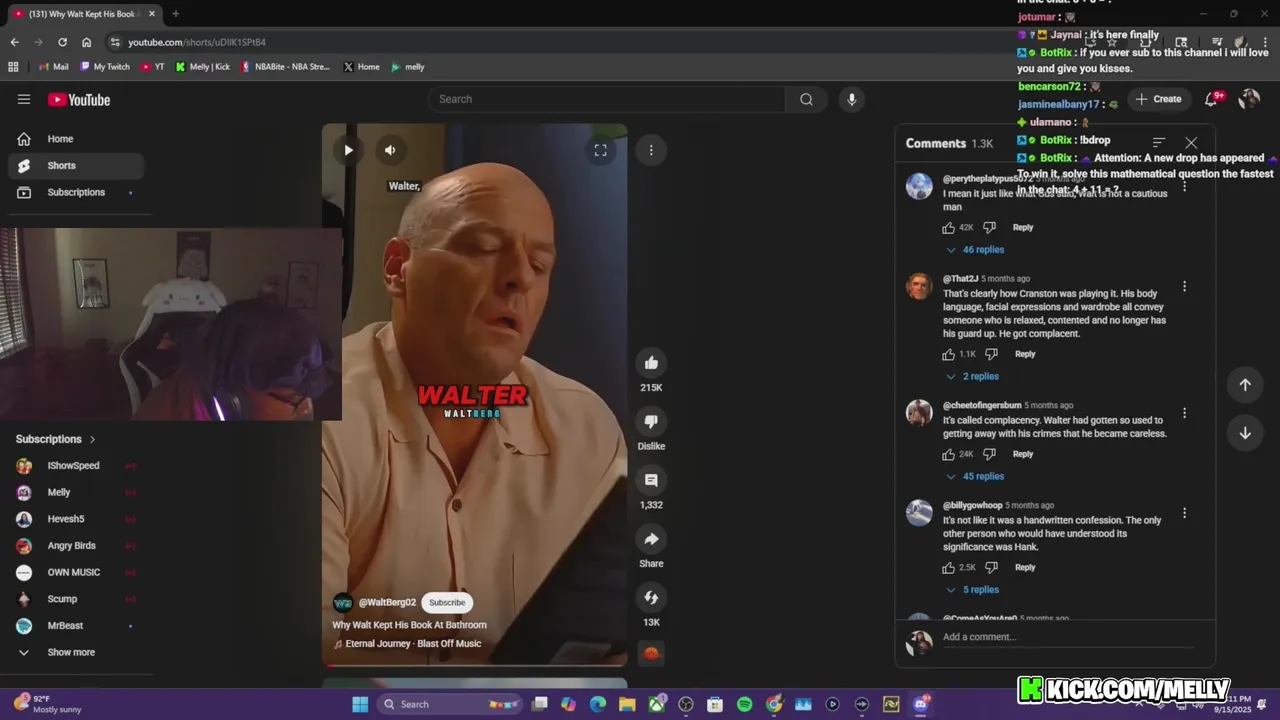Click the Remix button showing 13K

[x=651, y=597]
